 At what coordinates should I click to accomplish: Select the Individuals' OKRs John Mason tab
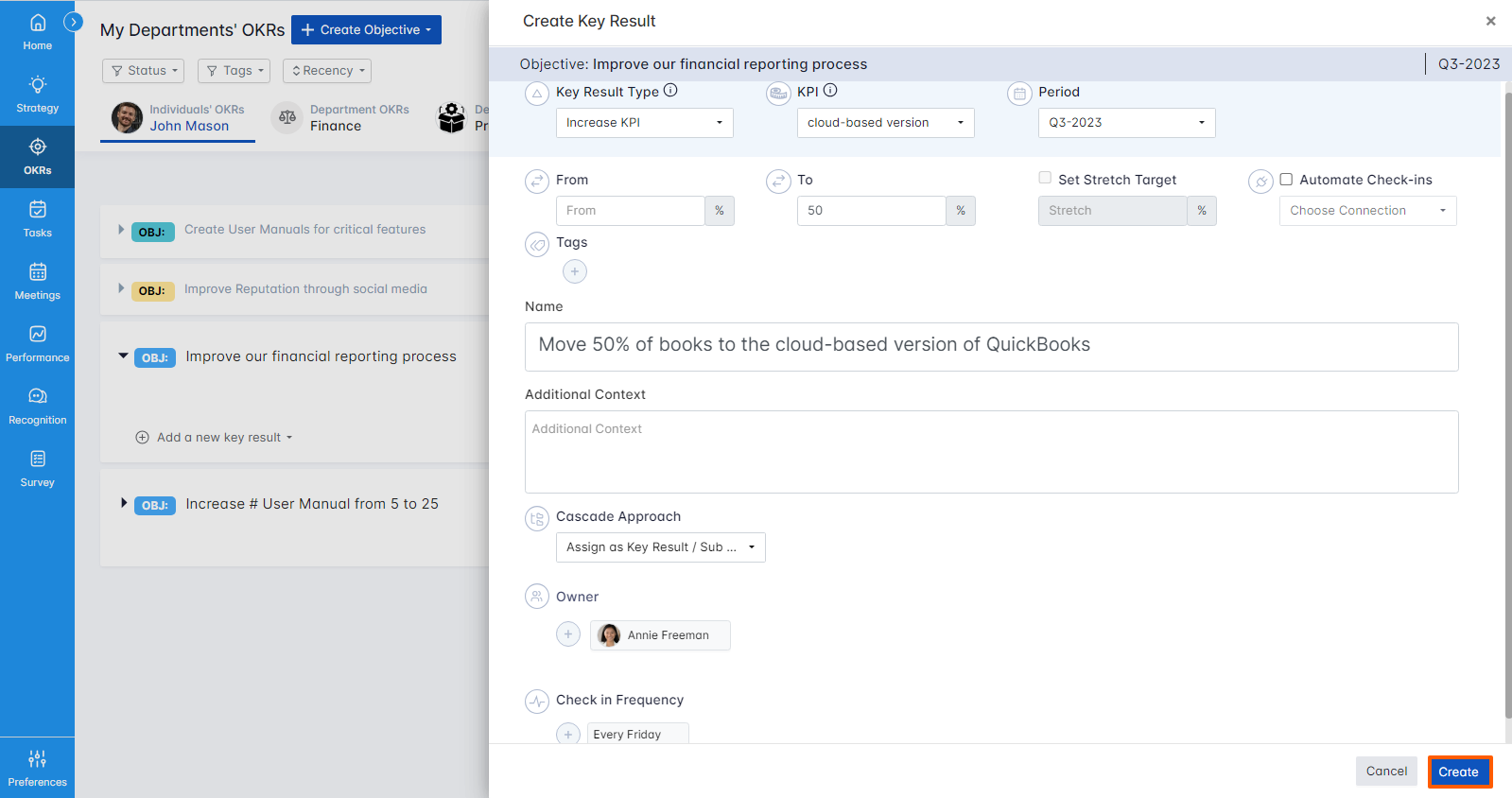pos(178,118)
